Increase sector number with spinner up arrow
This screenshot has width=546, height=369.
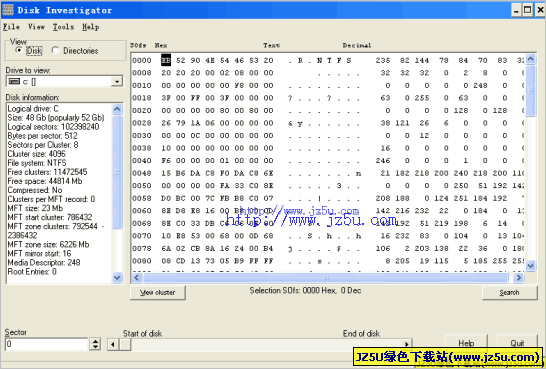click(95, 341)
